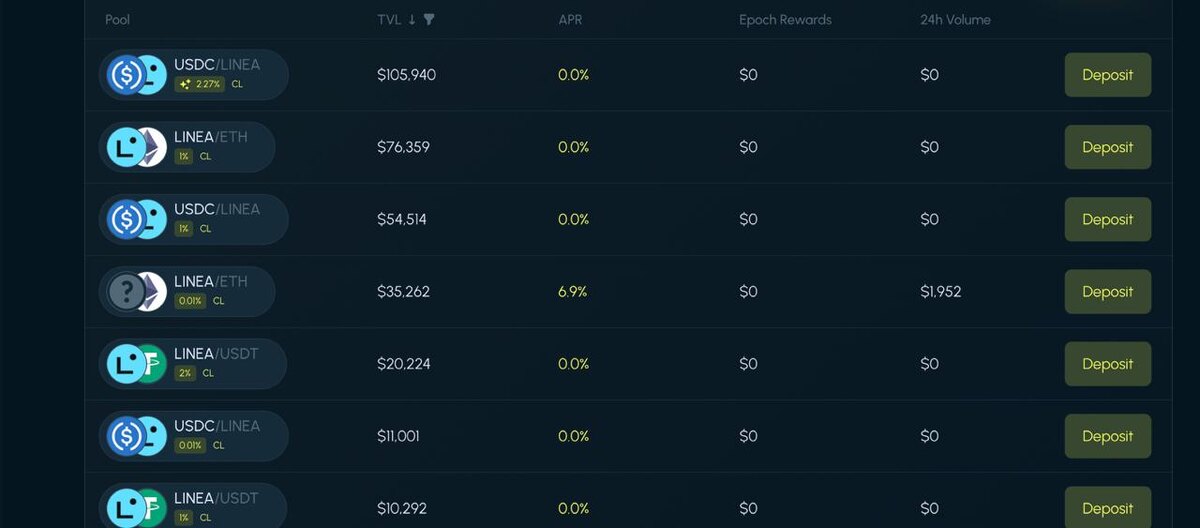This screenshot has width=1200, height=528.
Task: Click the TVL sort arrow icon
Action: (x=412, y=20)
